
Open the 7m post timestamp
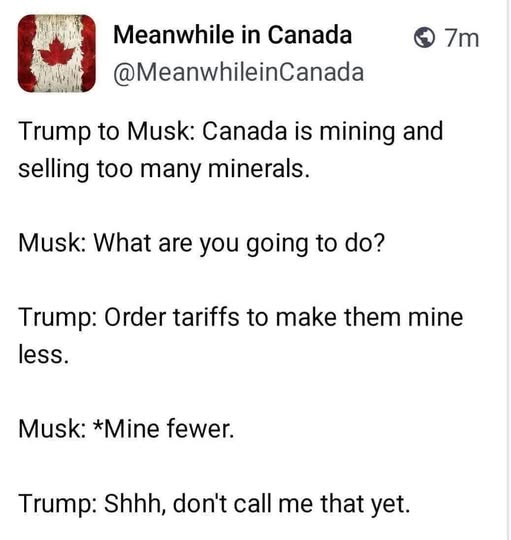point(461,38)
